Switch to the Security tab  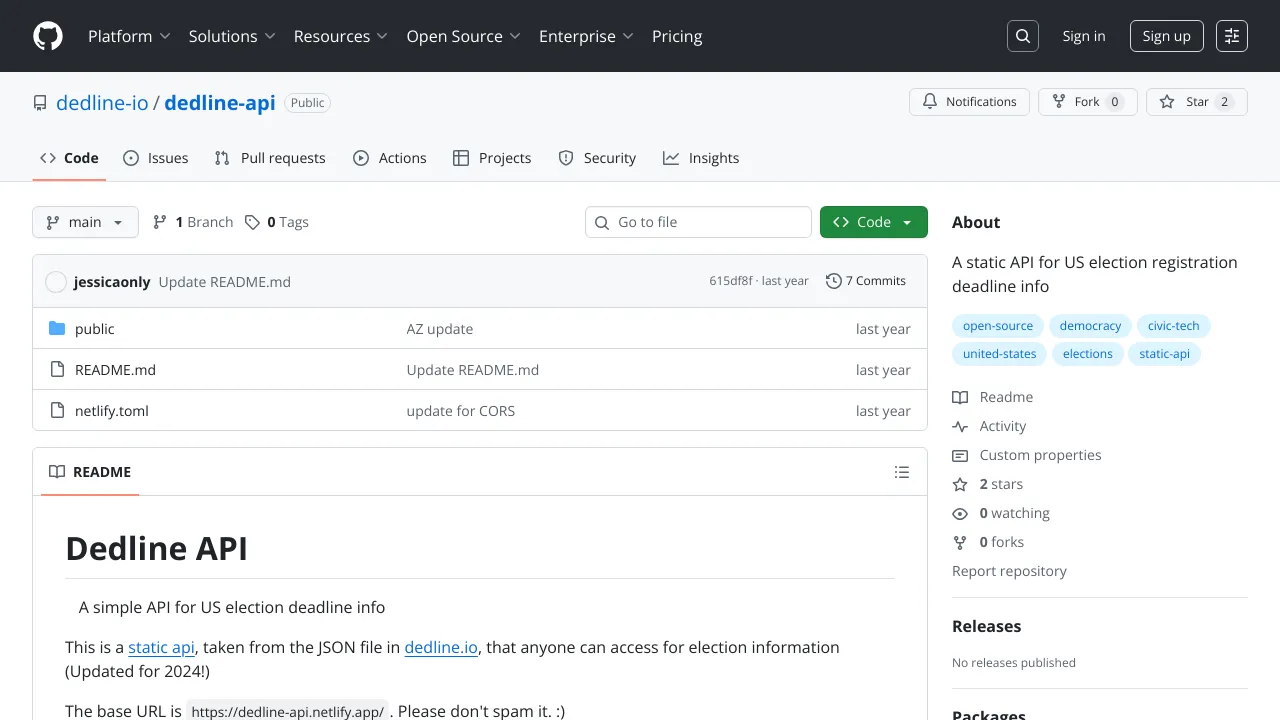point(597,158)
